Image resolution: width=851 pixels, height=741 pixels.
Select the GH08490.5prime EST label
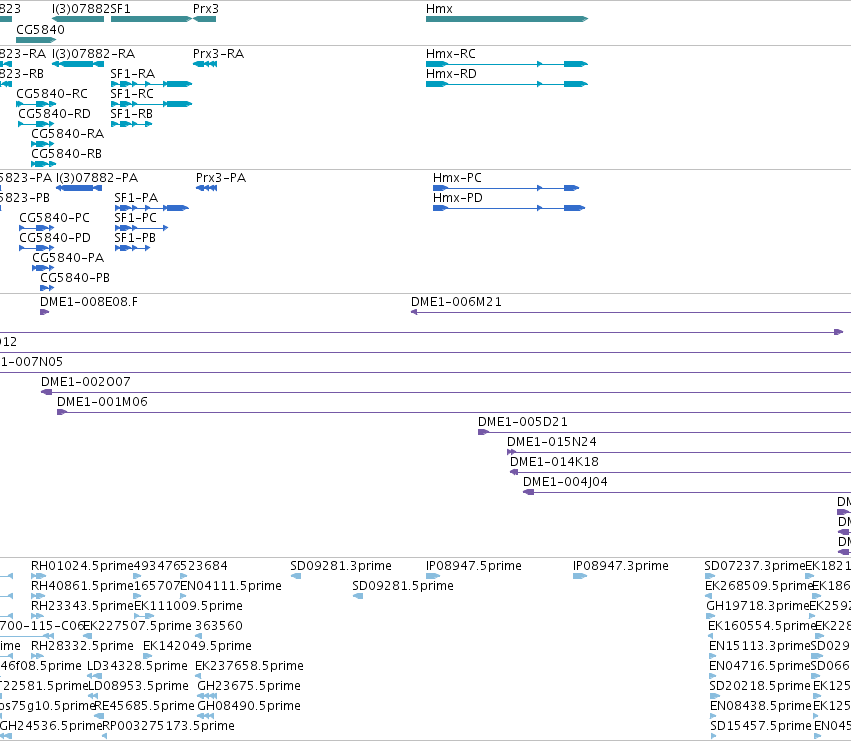point(249,706)
